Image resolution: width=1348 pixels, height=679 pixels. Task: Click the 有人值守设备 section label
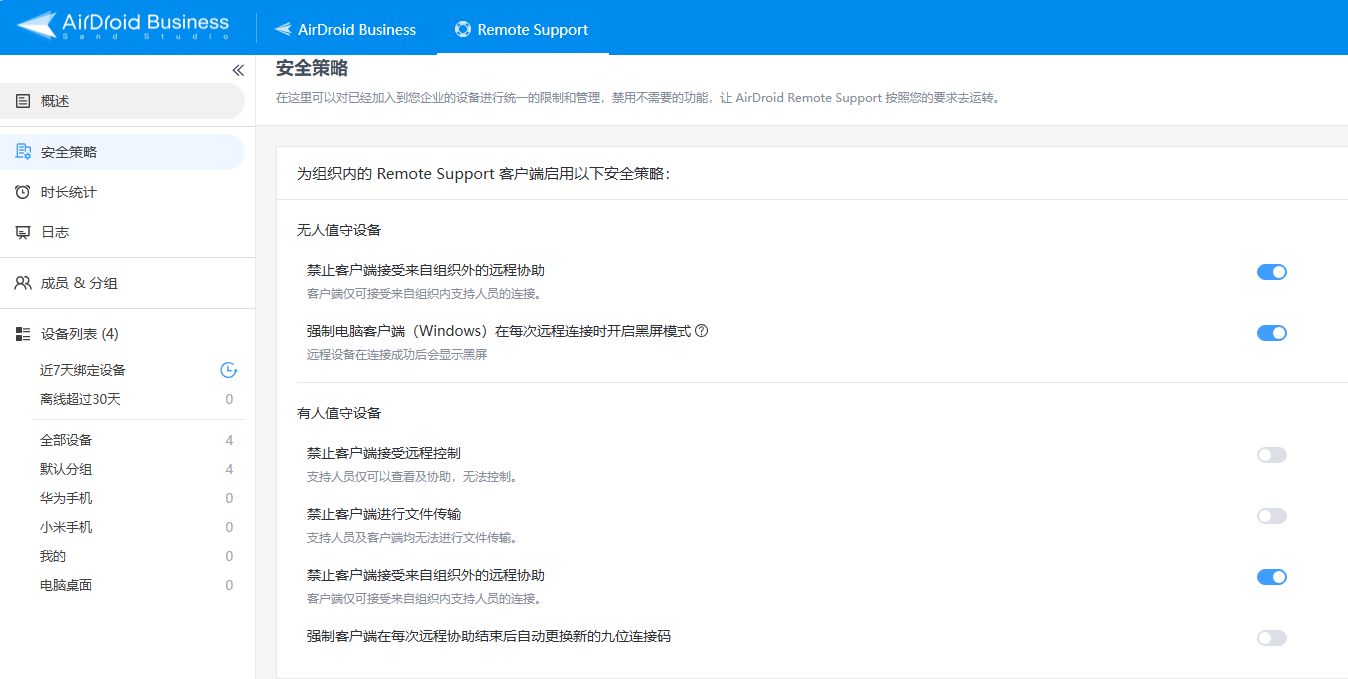[339, 413]
